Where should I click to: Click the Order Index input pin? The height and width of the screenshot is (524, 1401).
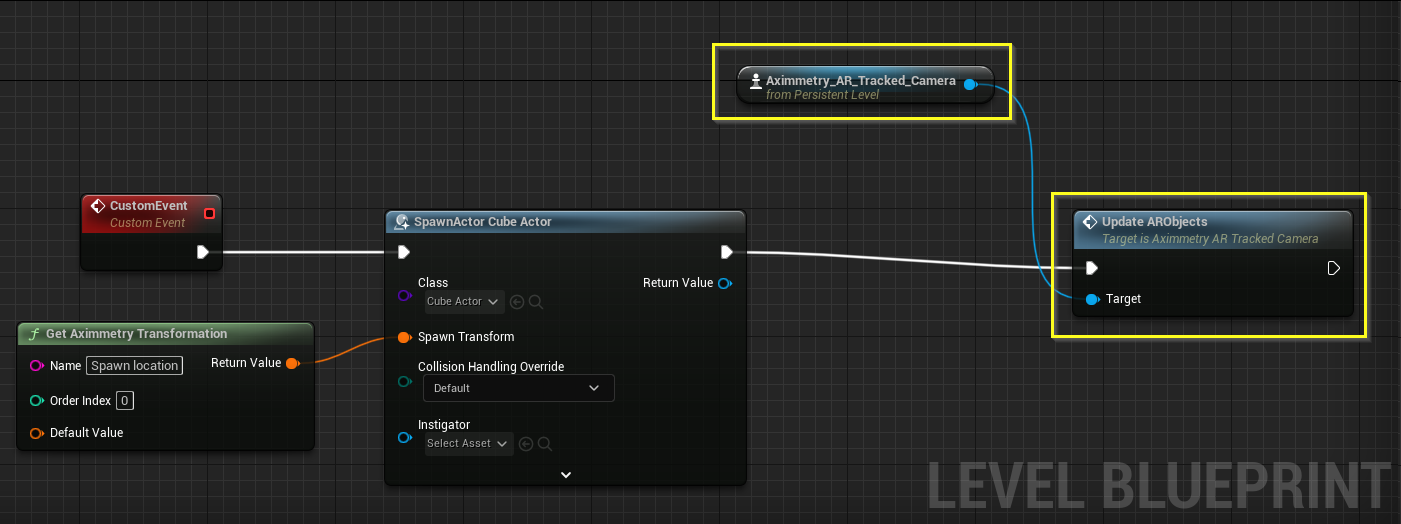(36, 401)
